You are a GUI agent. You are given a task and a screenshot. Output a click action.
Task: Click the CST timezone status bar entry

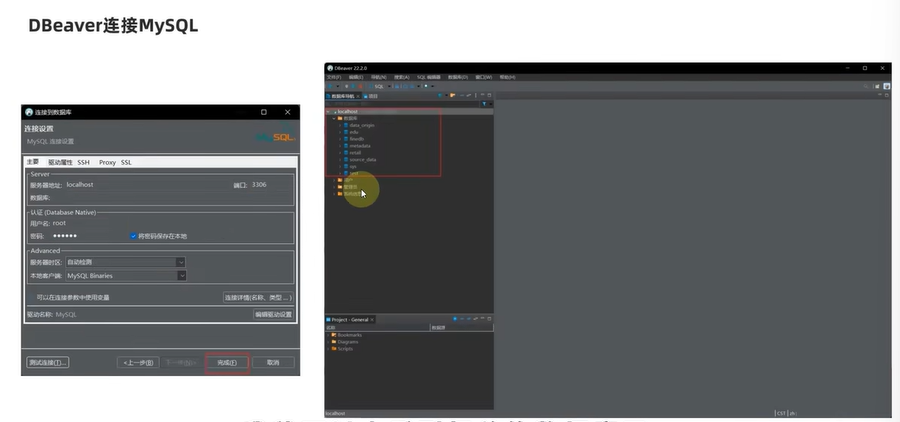[x=781, y=413]
